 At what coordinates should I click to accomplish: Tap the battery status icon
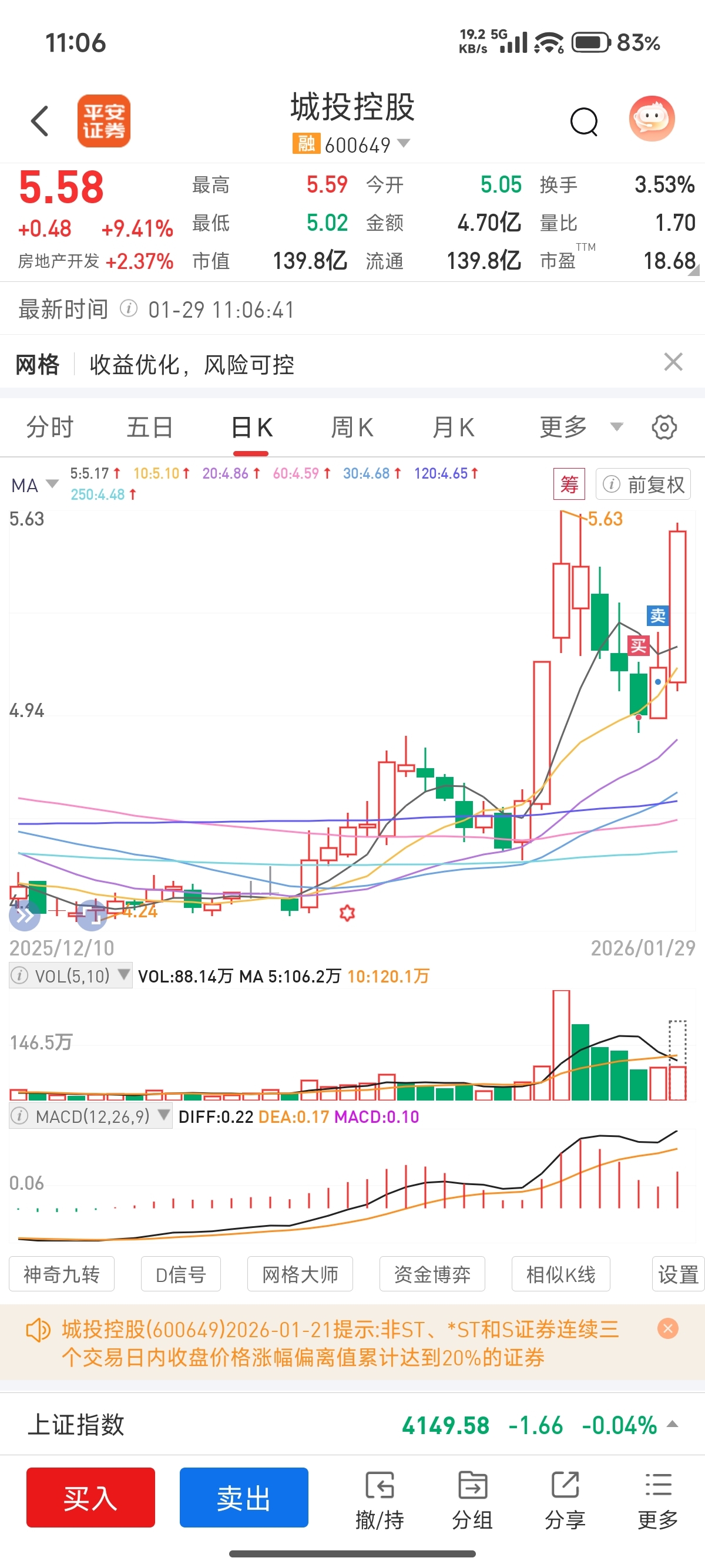coord(590,43)
